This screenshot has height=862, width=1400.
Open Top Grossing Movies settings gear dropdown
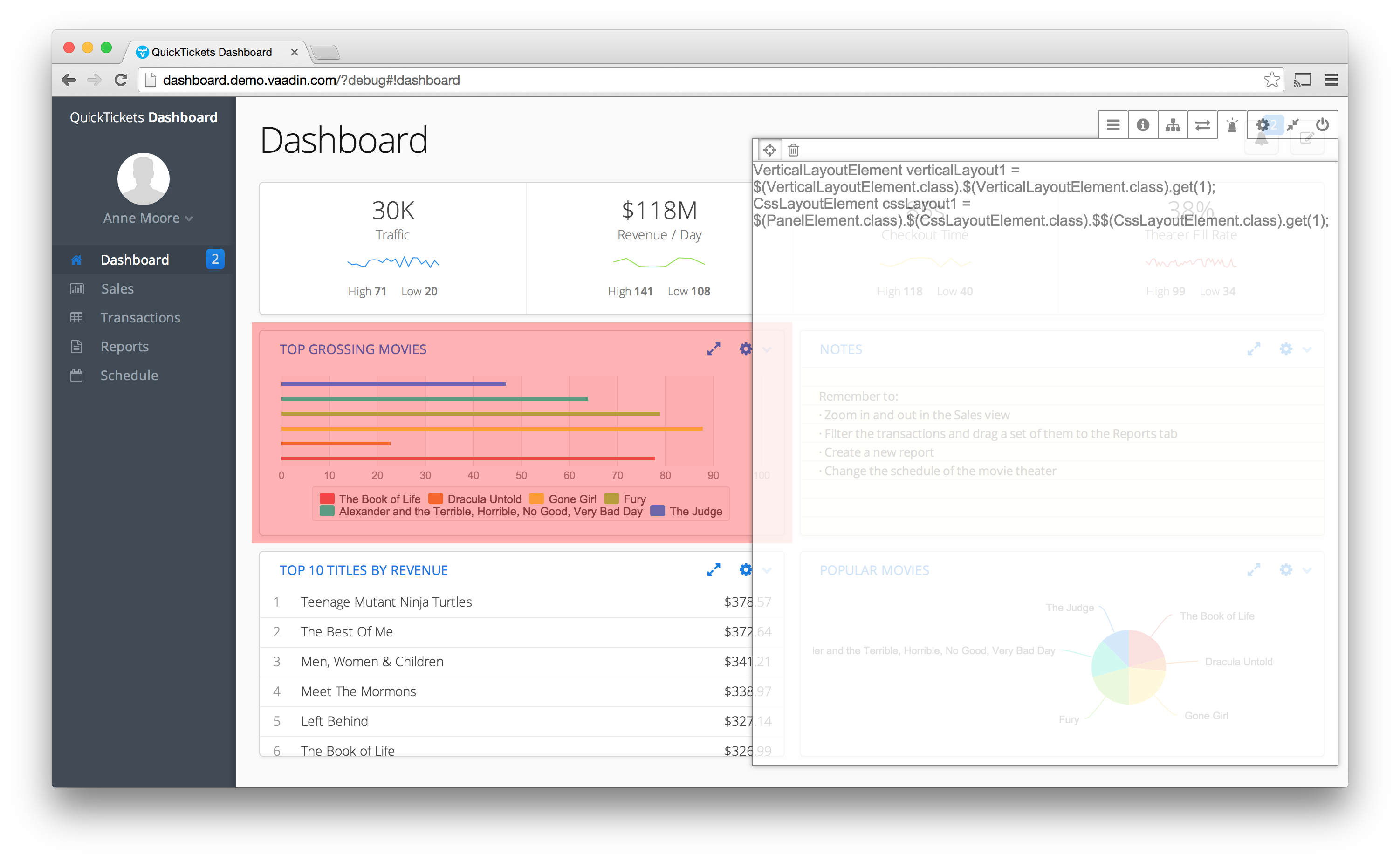(x=746, y=349)
